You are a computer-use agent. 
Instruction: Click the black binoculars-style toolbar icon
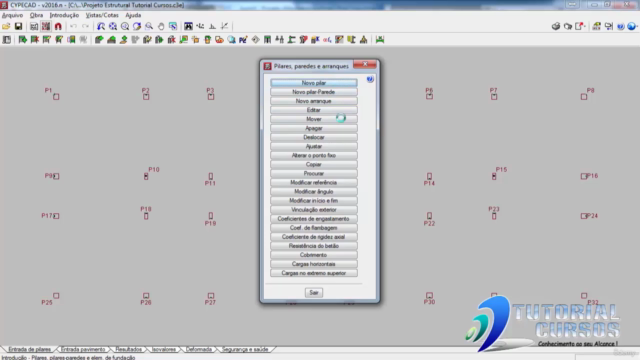pos(188,26)
